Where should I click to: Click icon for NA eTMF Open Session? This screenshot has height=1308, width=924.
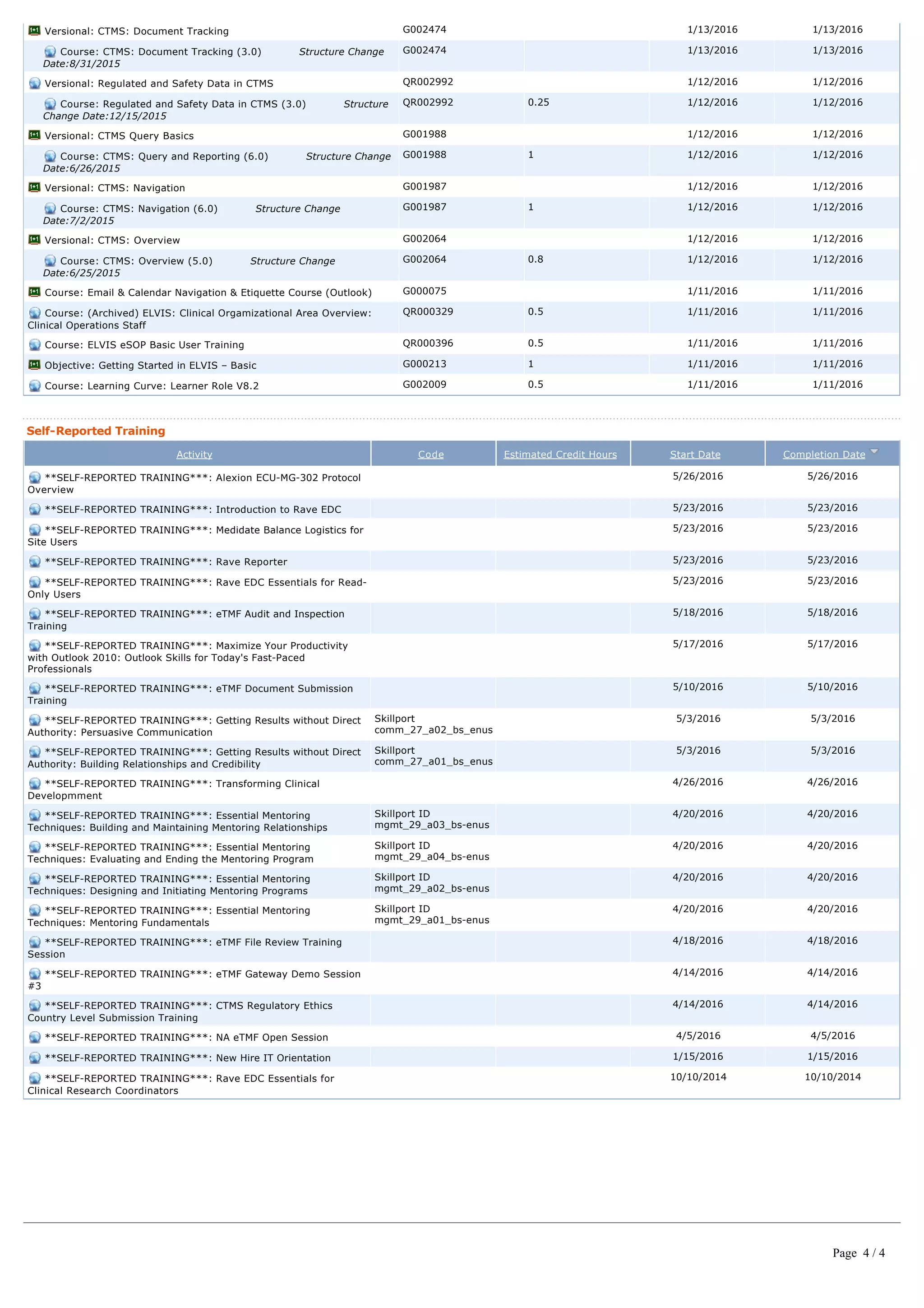tap(34, 1037)
